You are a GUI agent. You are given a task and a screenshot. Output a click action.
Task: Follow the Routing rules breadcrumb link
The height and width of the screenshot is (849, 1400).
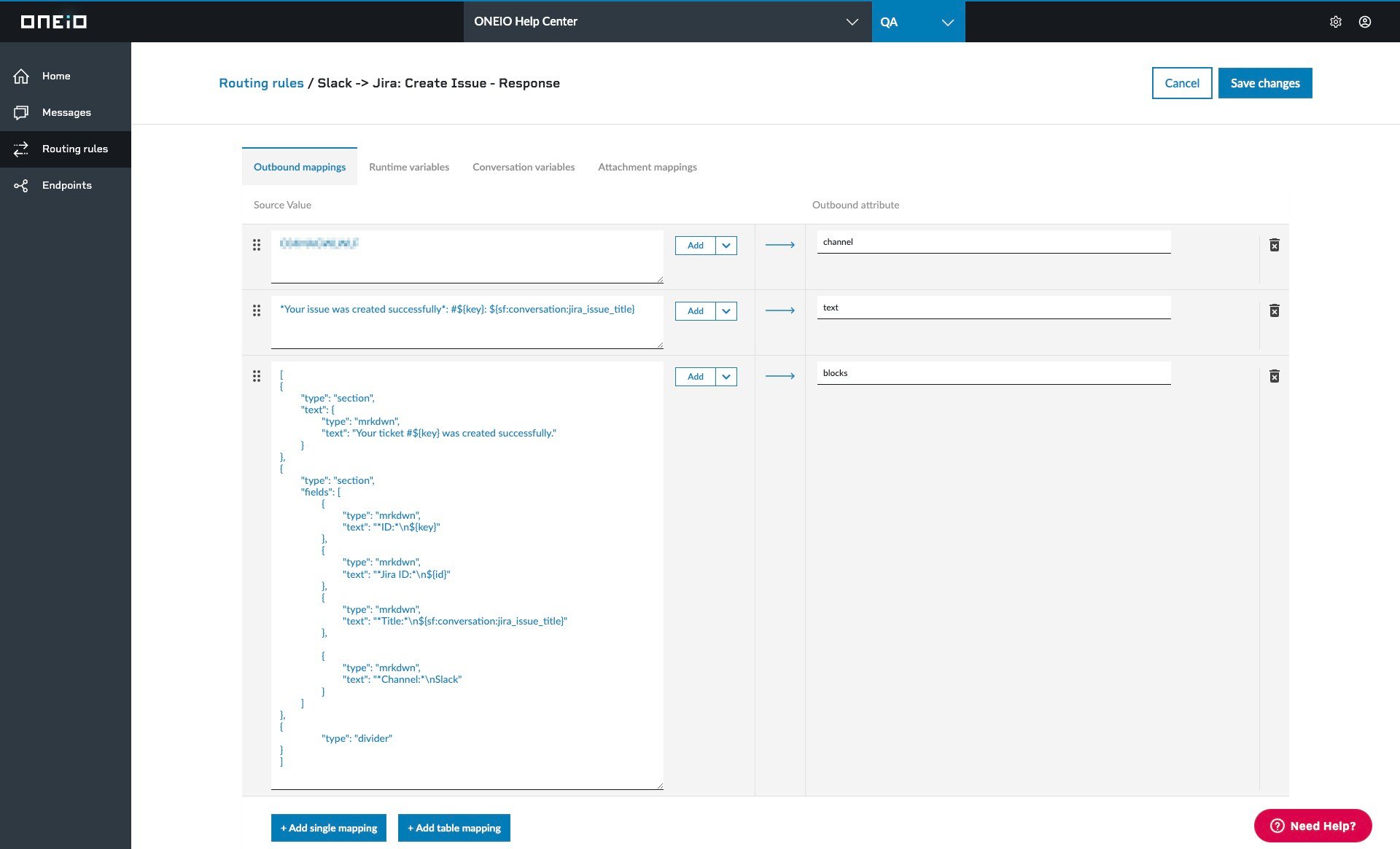point(261,82)
